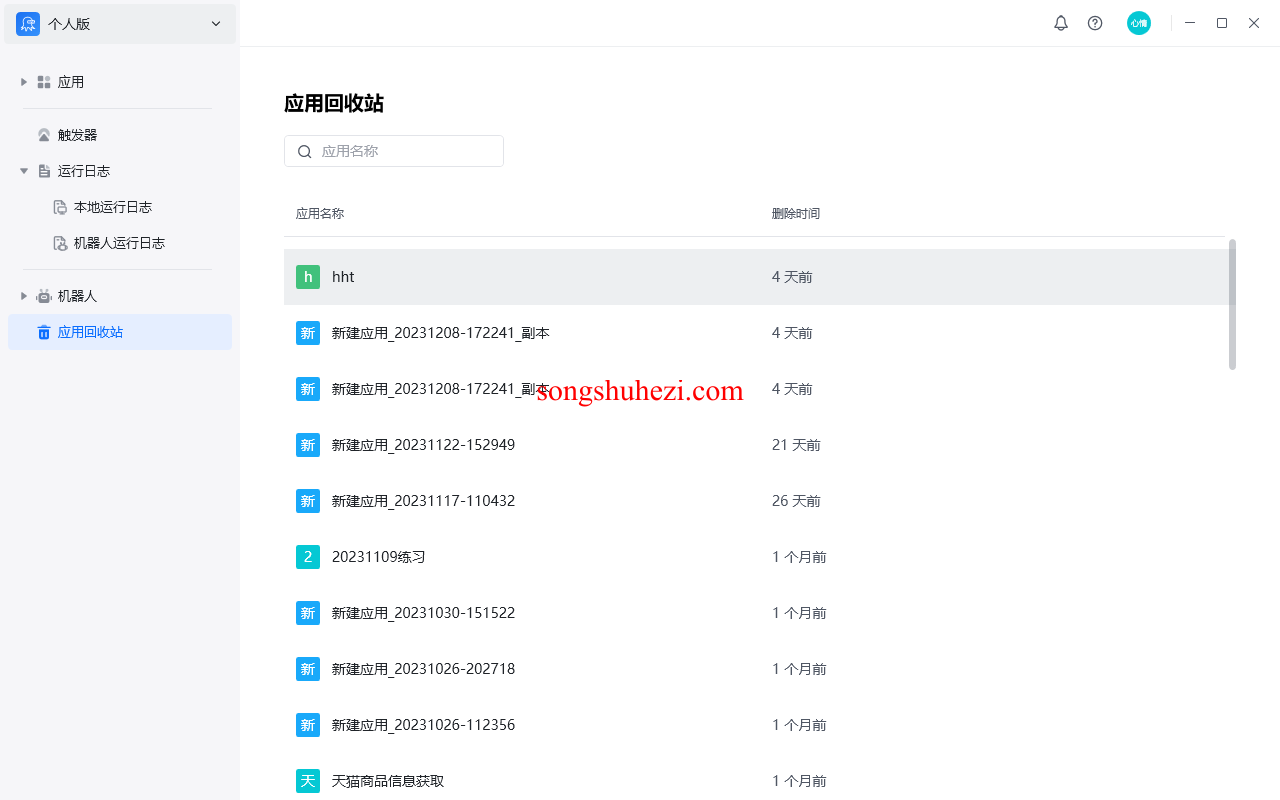Maximize the application window
This screenshot has height=800, width=1280.
tap(1222, 23)
